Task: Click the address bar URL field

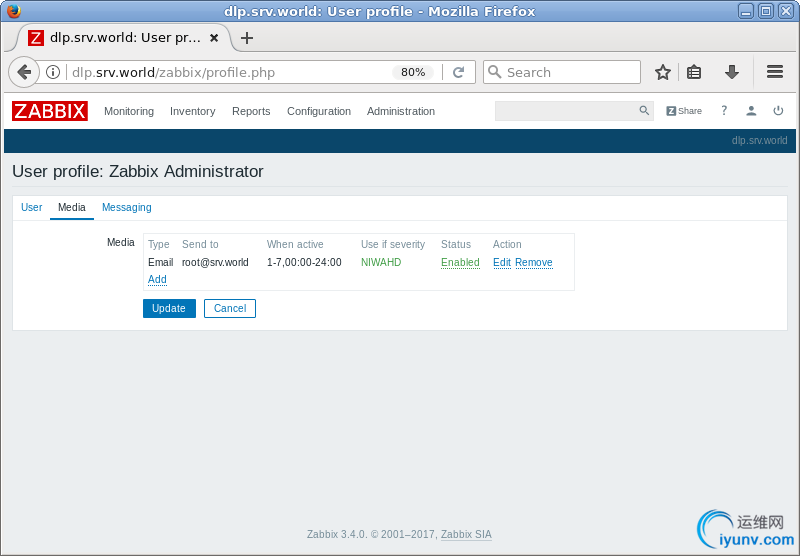Action: 230,72
